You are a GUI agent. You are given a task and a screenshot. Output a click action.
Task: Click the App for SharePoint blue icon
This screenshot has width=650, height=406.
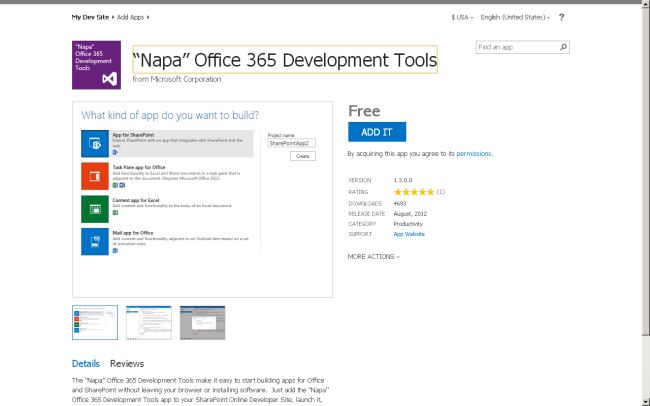click(95, 144)
